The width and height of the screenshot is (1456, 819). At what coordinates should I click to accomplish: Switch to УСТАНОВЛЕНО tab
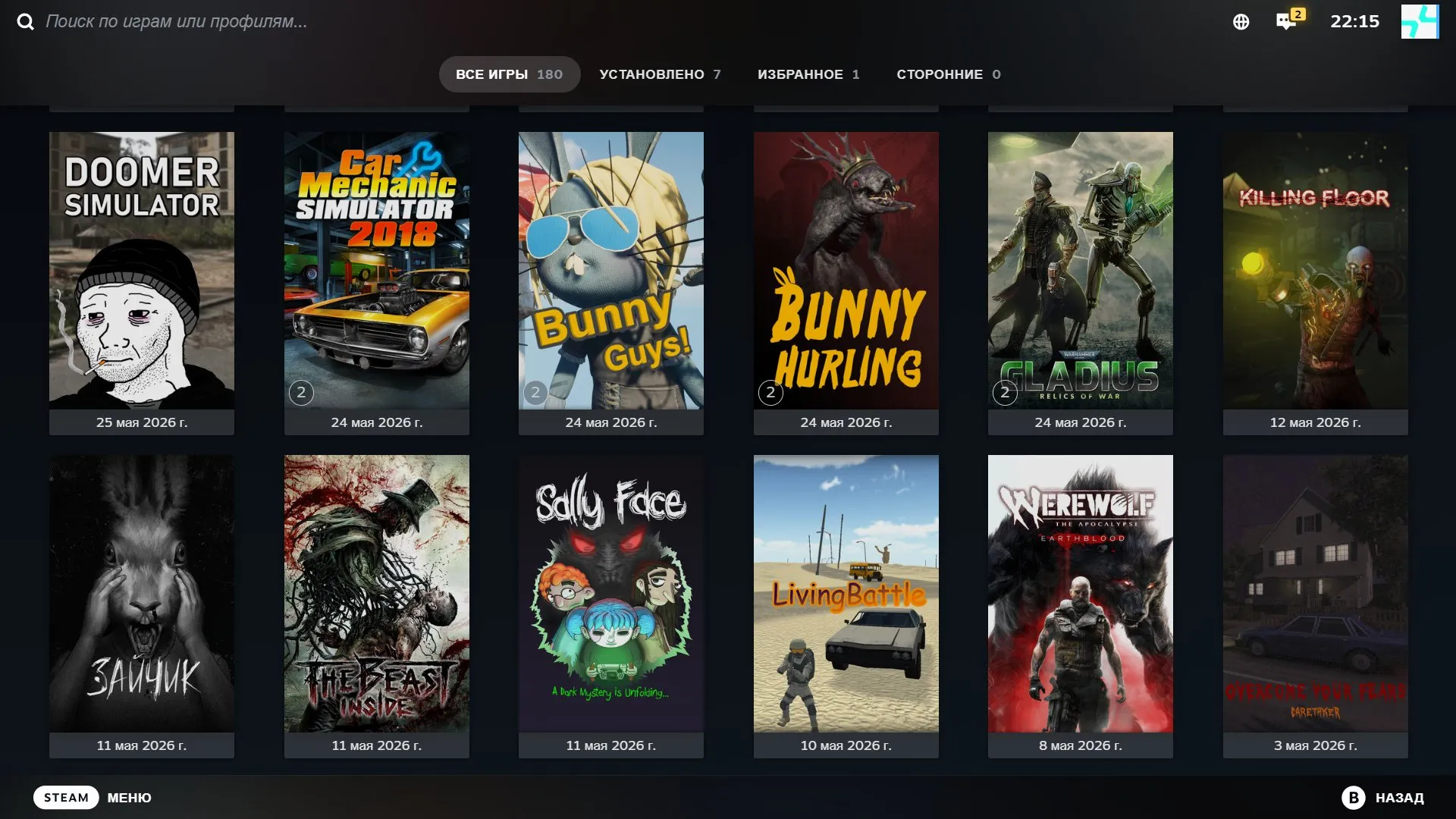(660, 74)
